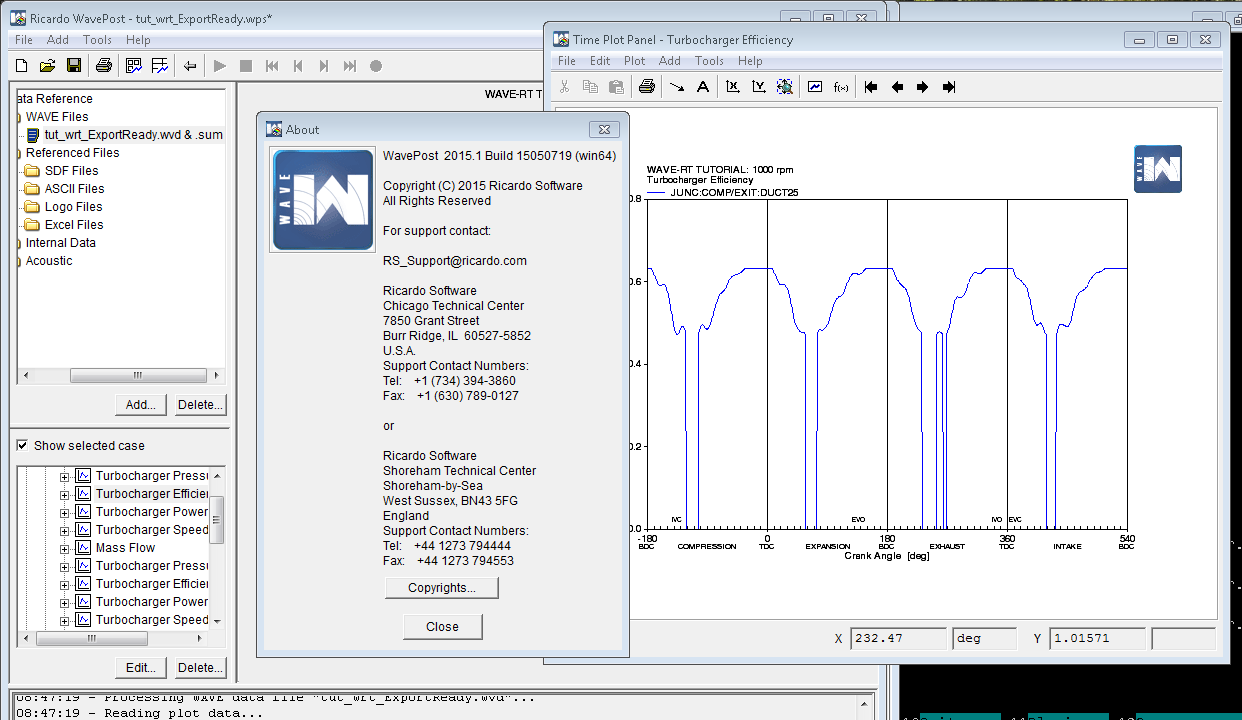
Task: Click the Y axis settings icon
Action: pos(759,87)
